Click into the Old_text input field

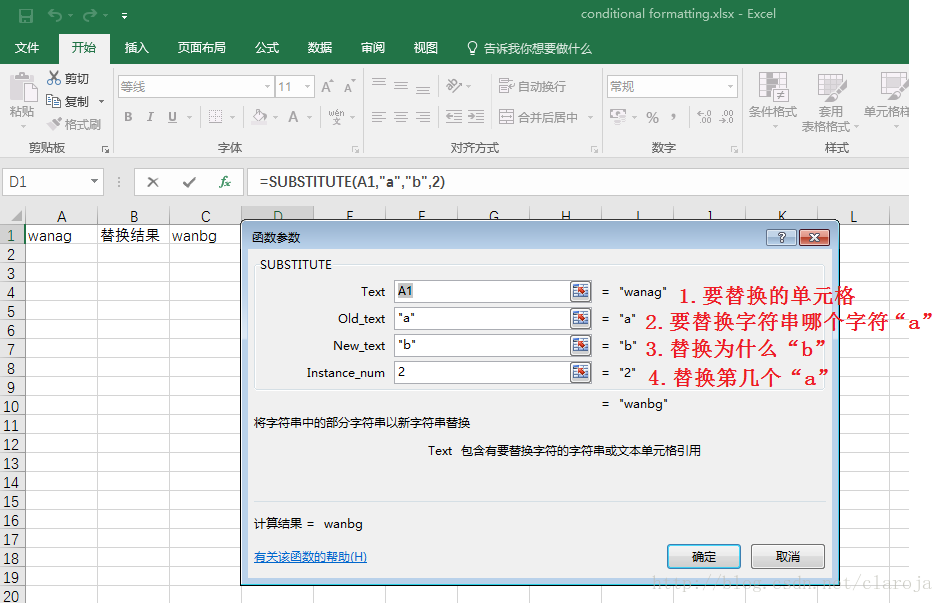(x=480, y=318)
